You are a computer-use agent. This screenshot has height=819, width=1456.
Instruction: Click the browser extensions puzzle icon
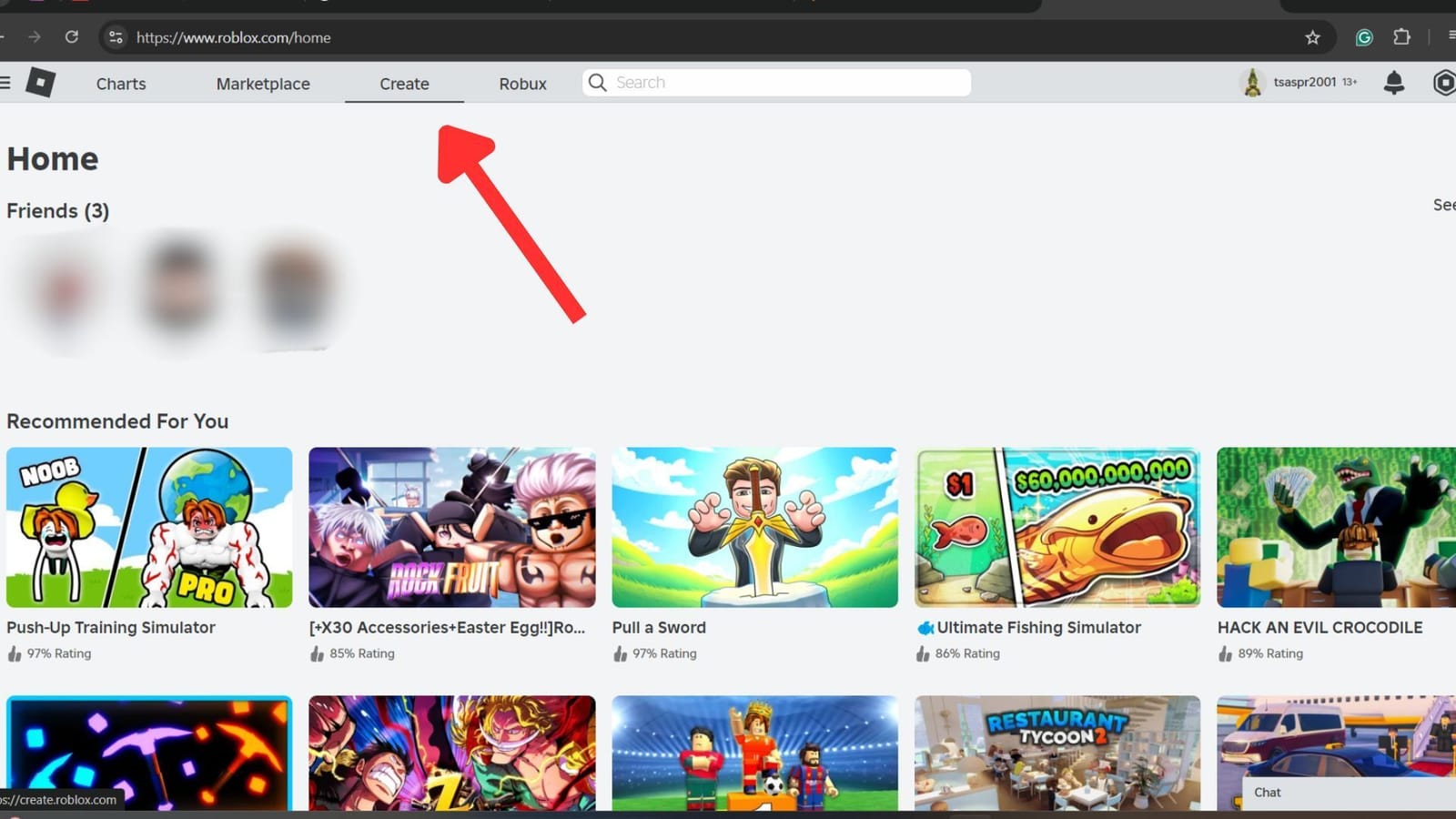coord(1402,37)
